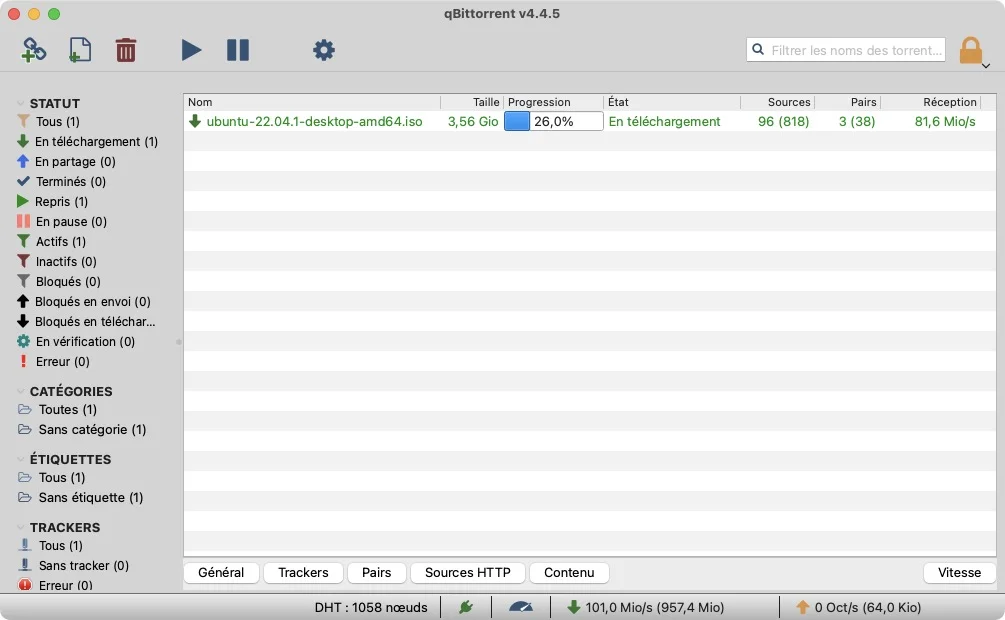
Task: Filter by Erreur (0) status
Action: pos(62,362)
